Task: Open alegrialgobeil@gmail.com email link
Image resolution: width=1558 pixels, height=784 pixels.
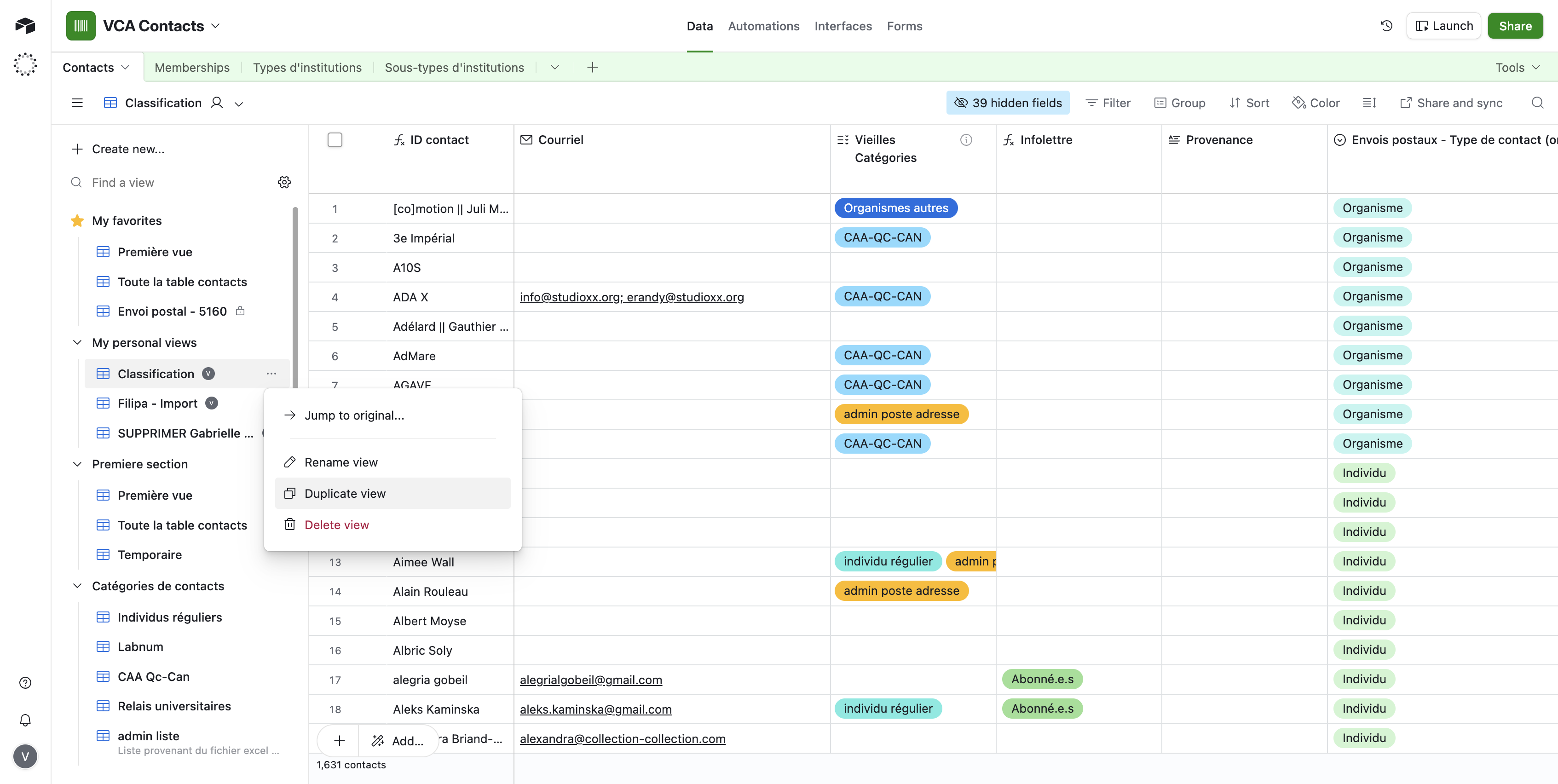Action: 590,680
